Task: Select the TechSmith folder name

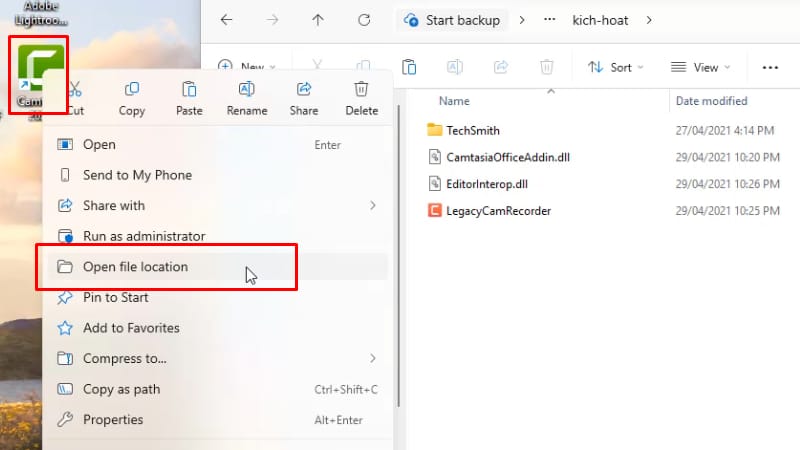Action: coord(473,130)
